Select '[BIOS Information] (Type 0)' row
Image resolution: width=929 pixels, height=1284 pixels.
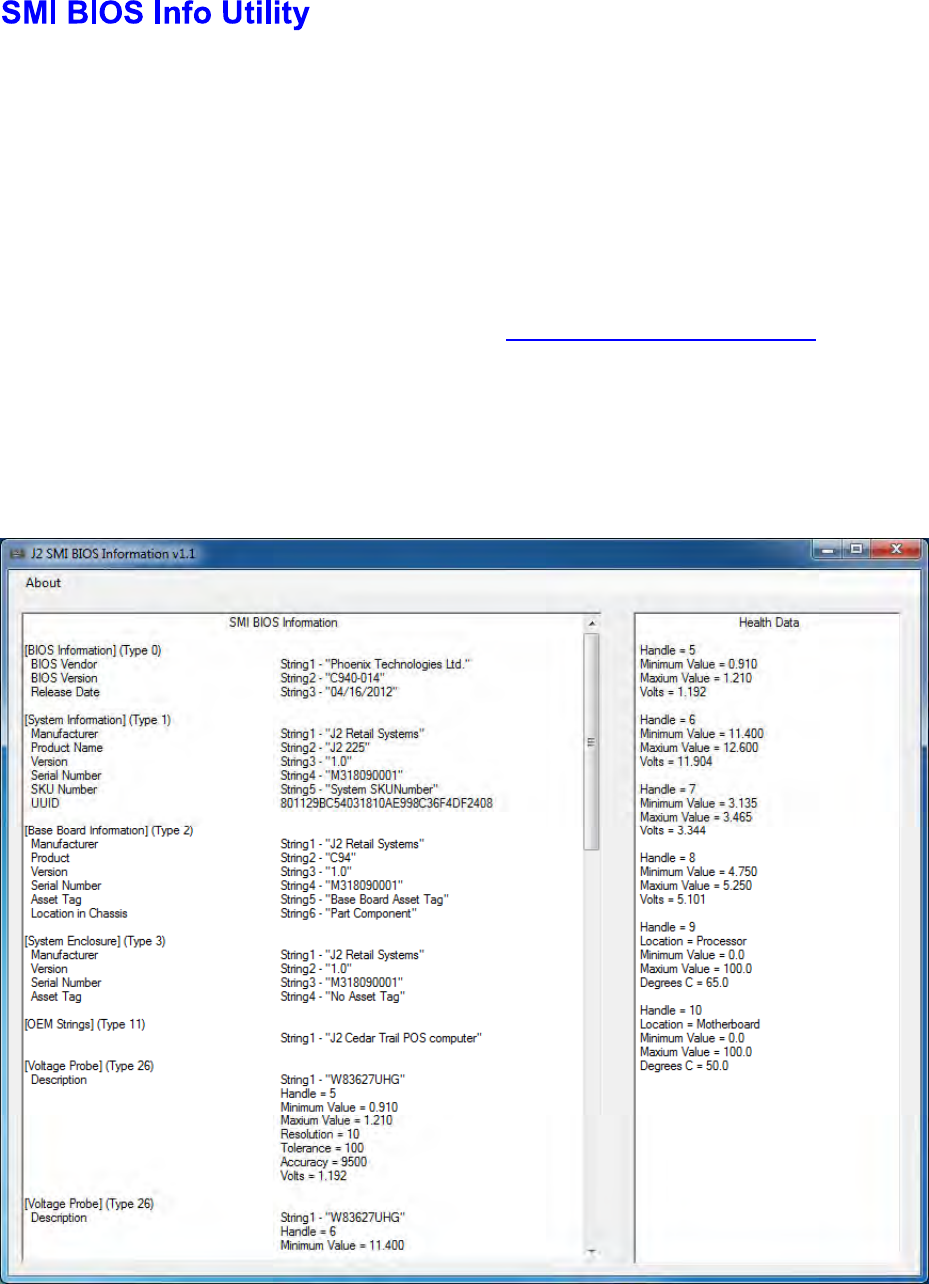coord(93,650)
